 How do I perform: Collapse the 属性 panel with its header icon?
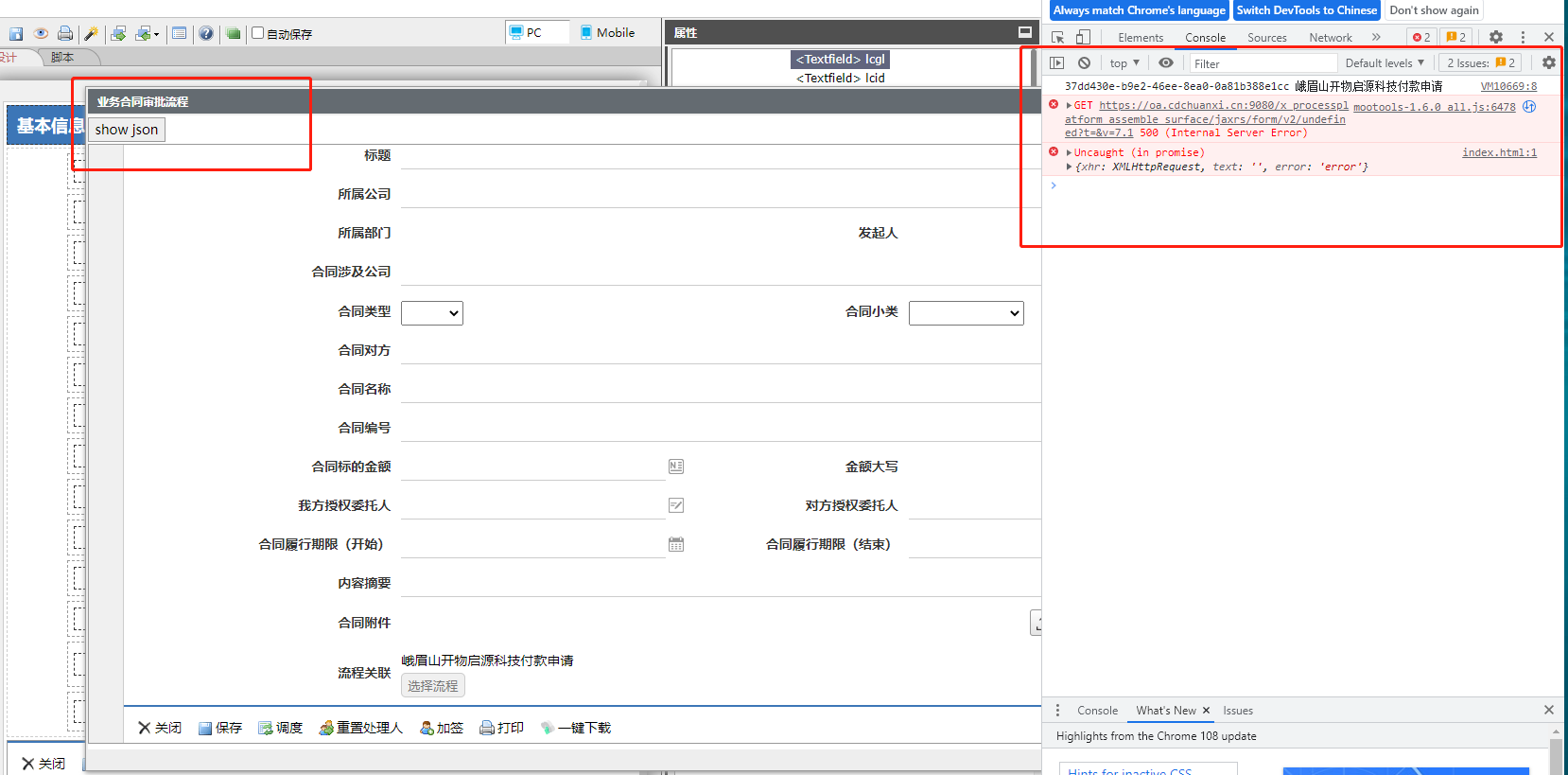point(1024,32)
